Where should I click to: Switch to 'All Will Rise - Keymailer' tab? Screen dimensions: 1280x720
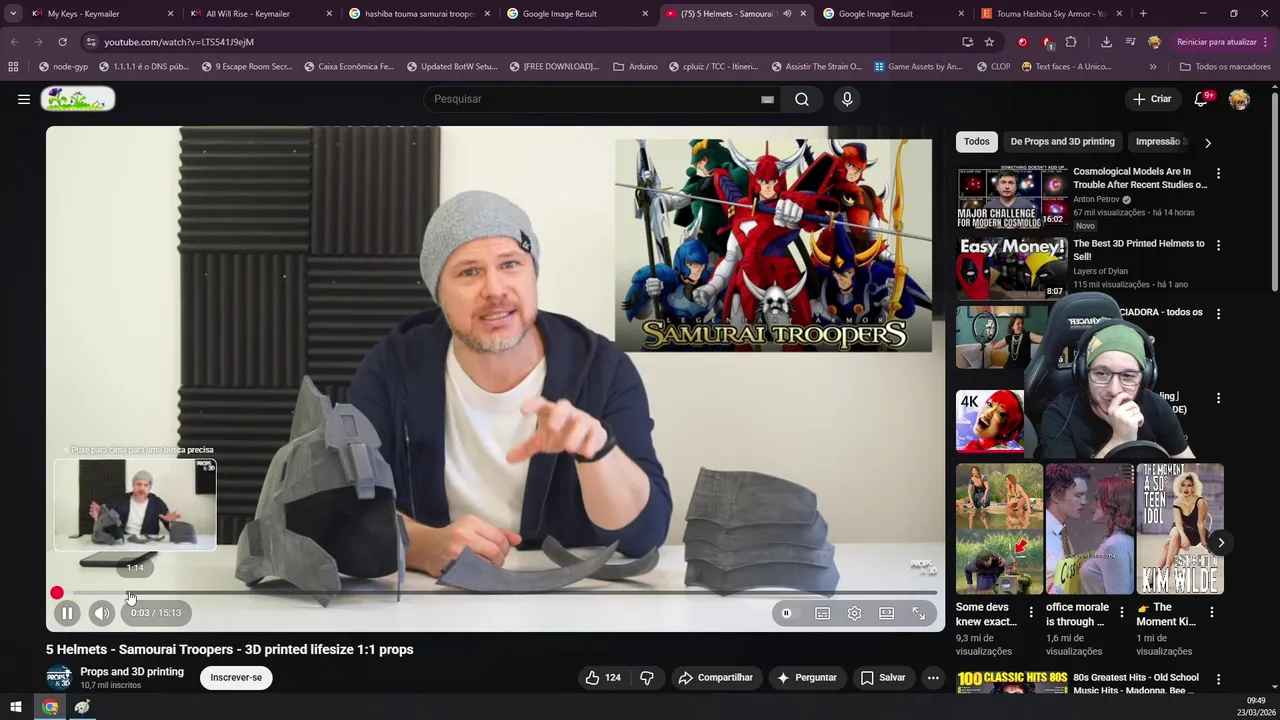pos(258,14)
